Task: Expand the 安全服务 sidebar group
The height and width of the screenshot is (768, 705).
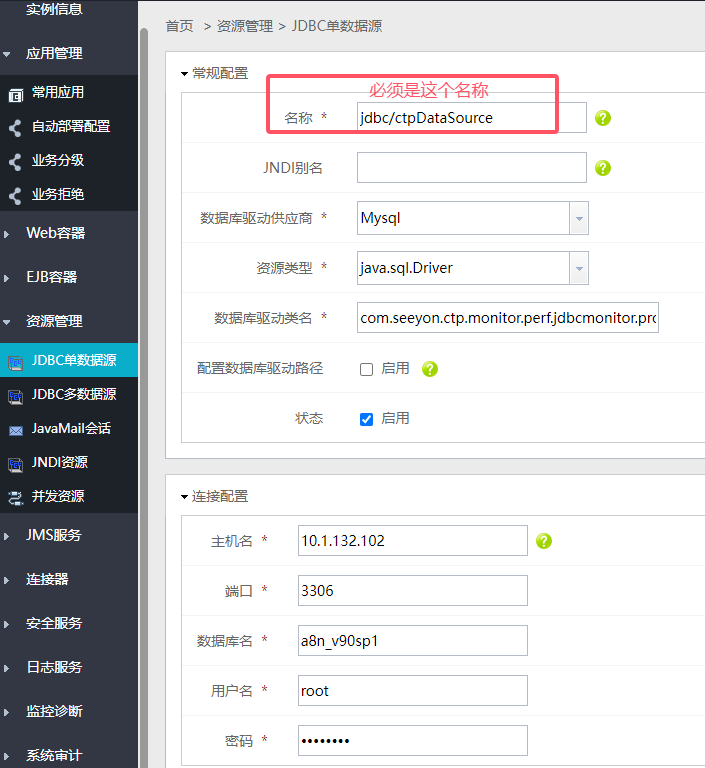Action: tap(6, 624)
